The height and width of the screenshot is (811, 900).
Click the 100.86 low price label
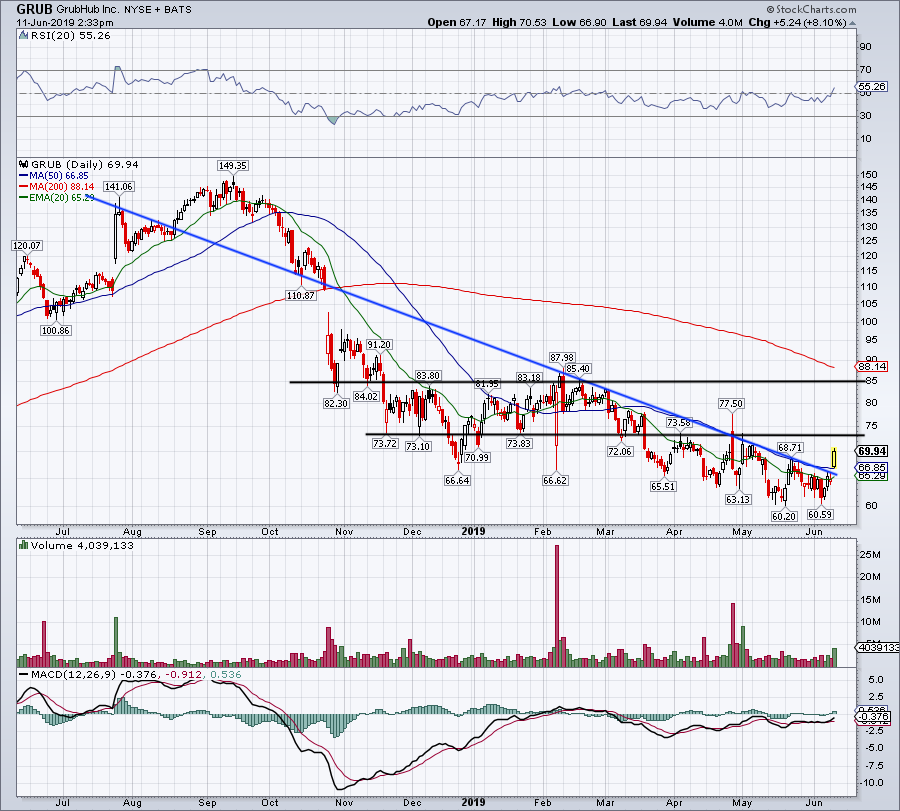(56, 330)
